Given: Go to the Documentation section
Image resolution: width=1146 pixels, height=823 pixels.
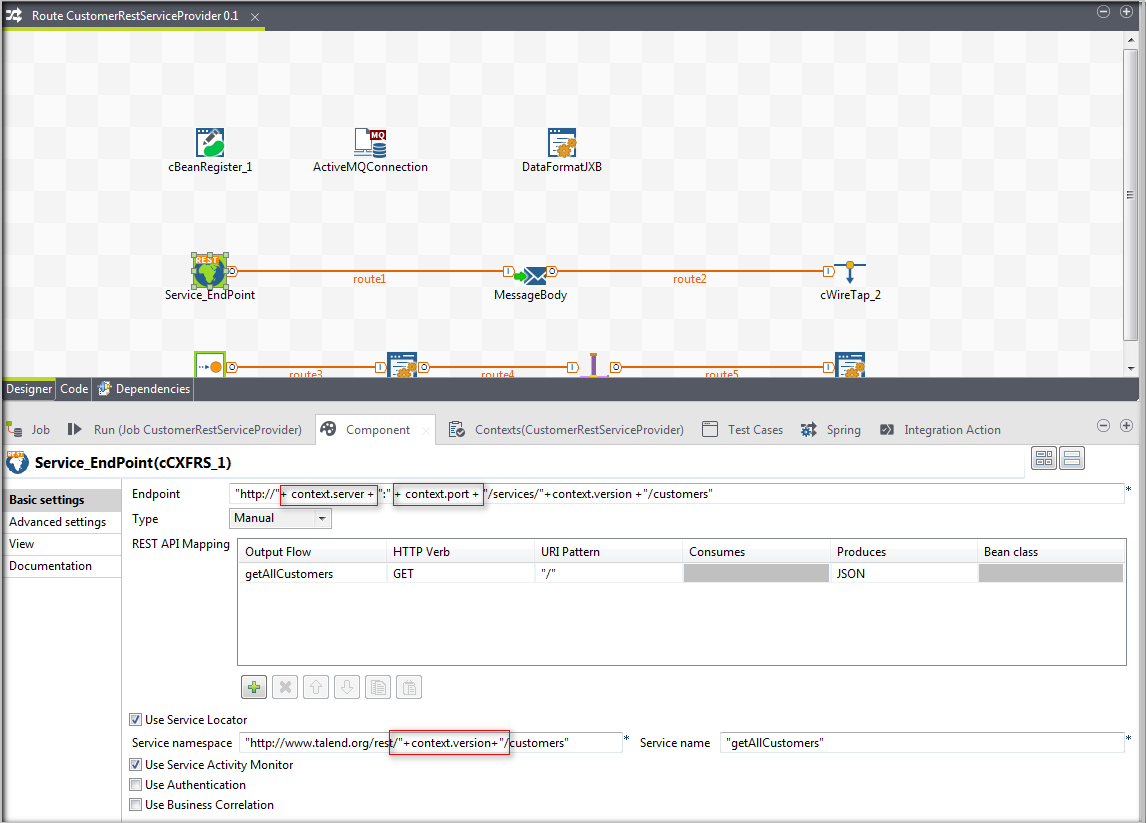Looking at the screenshot, I should [50, 566].
